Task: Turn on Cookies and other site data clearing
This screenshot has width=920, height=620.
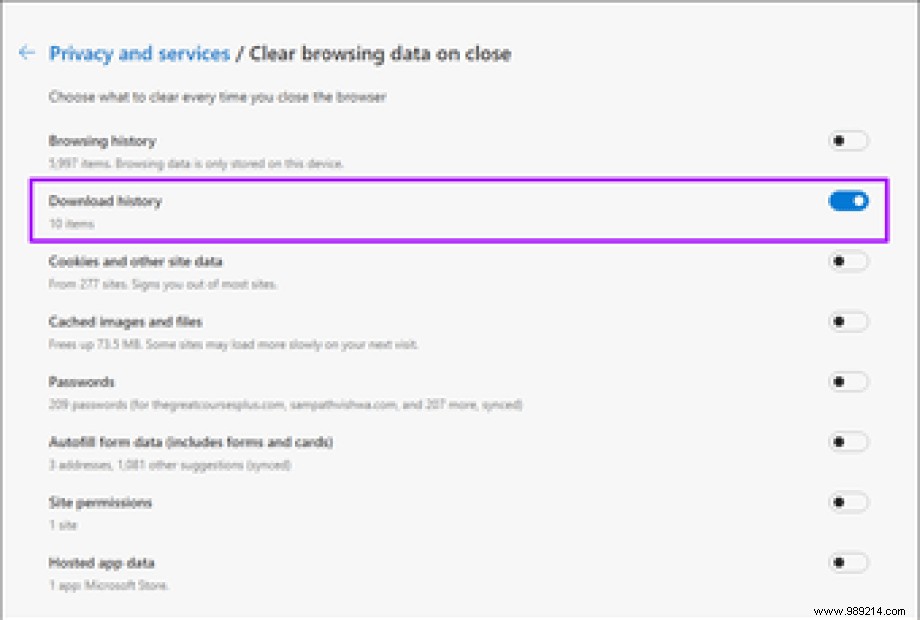Action: point(847,261)
